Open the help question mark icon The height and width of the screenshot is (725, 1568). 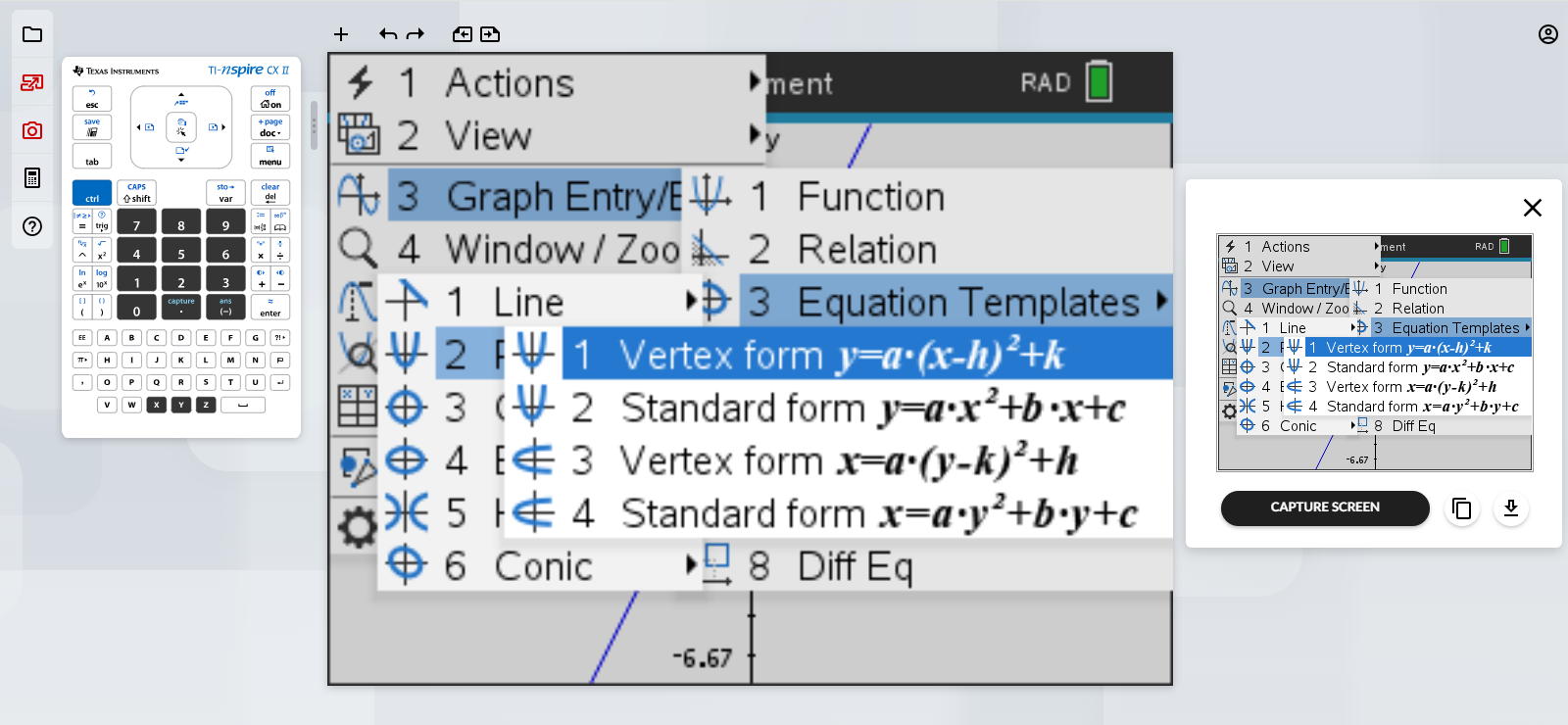[x=32, y=226]
